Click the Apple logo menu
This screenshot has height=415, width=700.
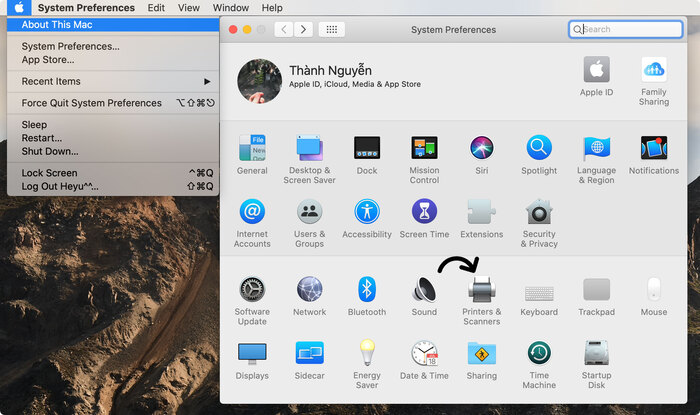click(19, 8)
